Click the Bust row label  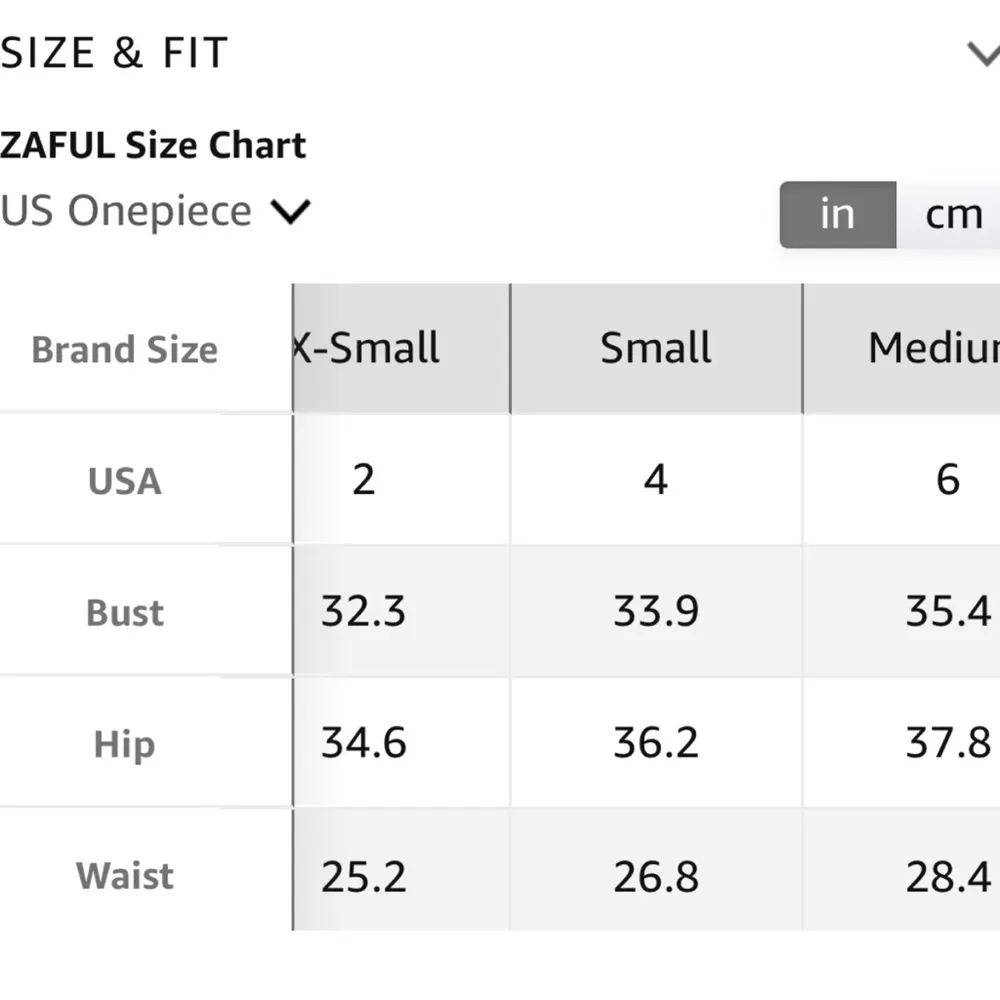pos(124,612)
